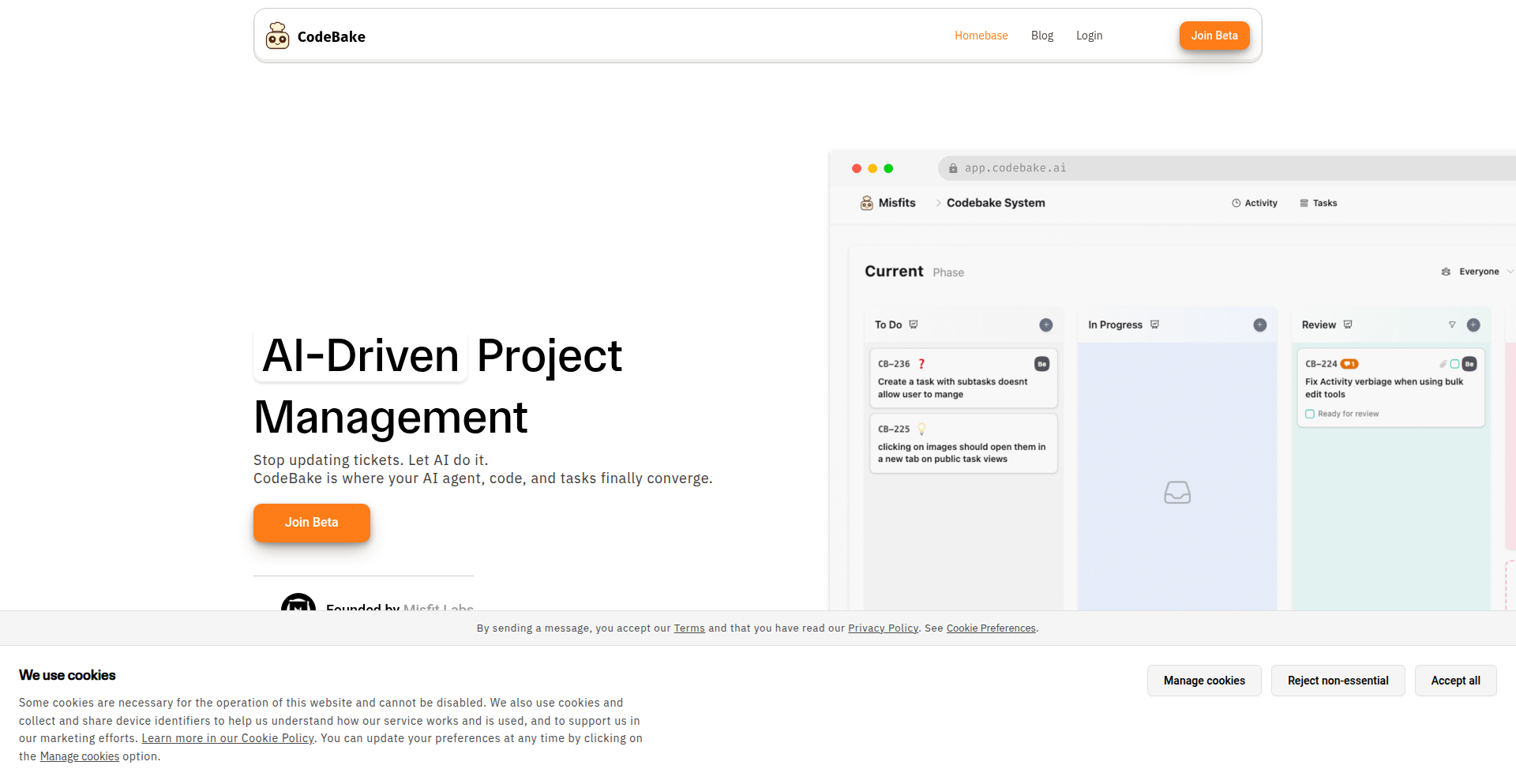
Task: Switch to the Tasks tab in app preview
Action: (1319, 203)
